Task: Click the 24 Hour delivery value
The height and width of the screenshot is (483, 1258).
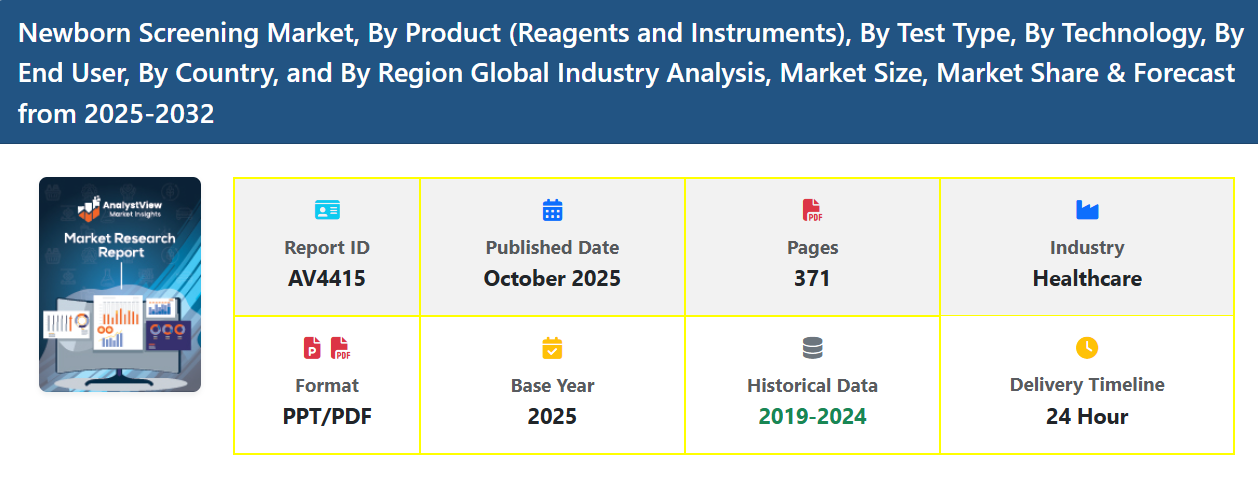Action: pos(1087,416)
